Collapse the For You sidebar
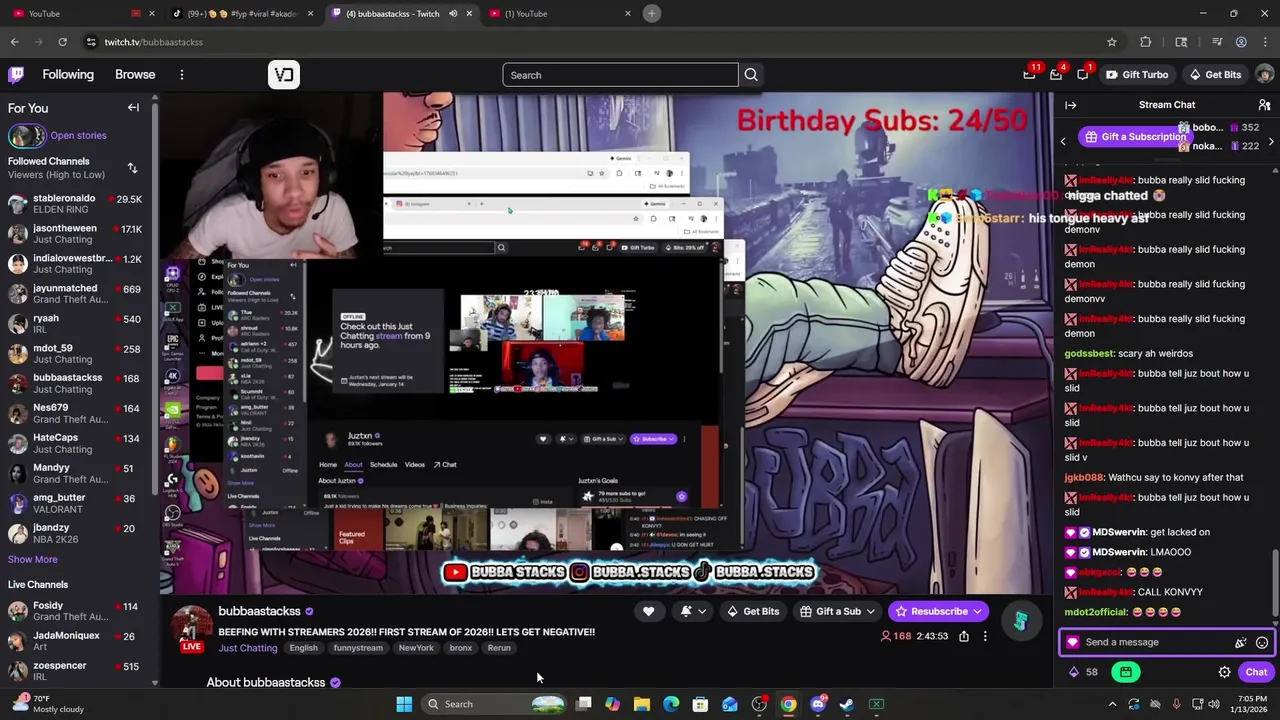Image resolution: width=1280 pixels, height=720 pixels. tap(133, 107)
